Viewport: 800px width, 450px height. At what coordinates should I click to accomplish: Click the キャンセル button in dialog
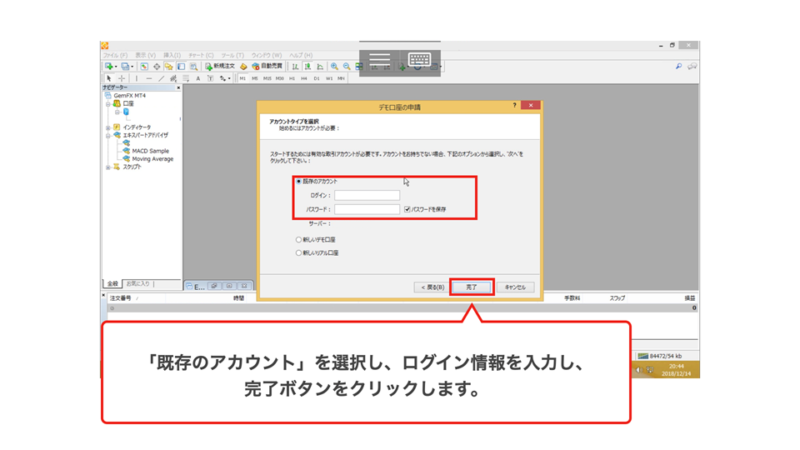515,287
